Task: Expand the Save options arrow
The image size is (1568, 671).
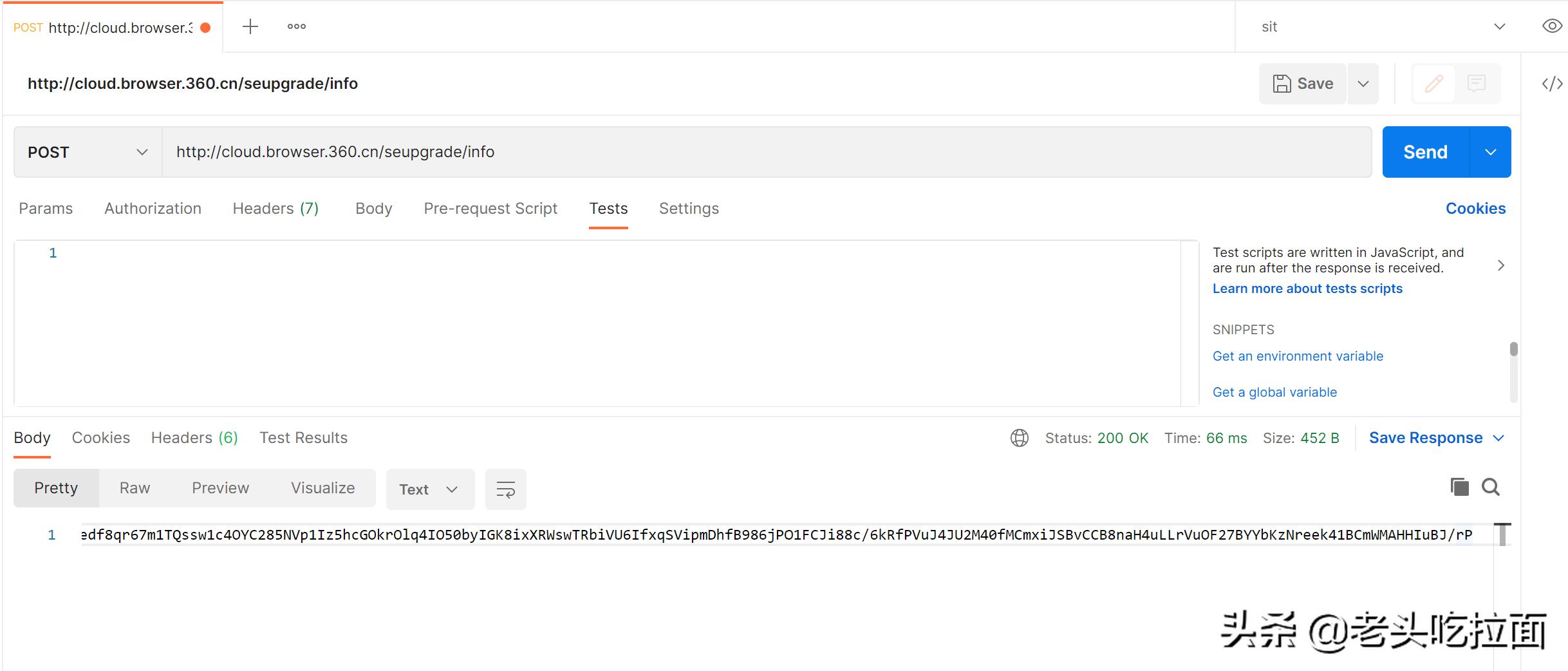Action: 1363,84
